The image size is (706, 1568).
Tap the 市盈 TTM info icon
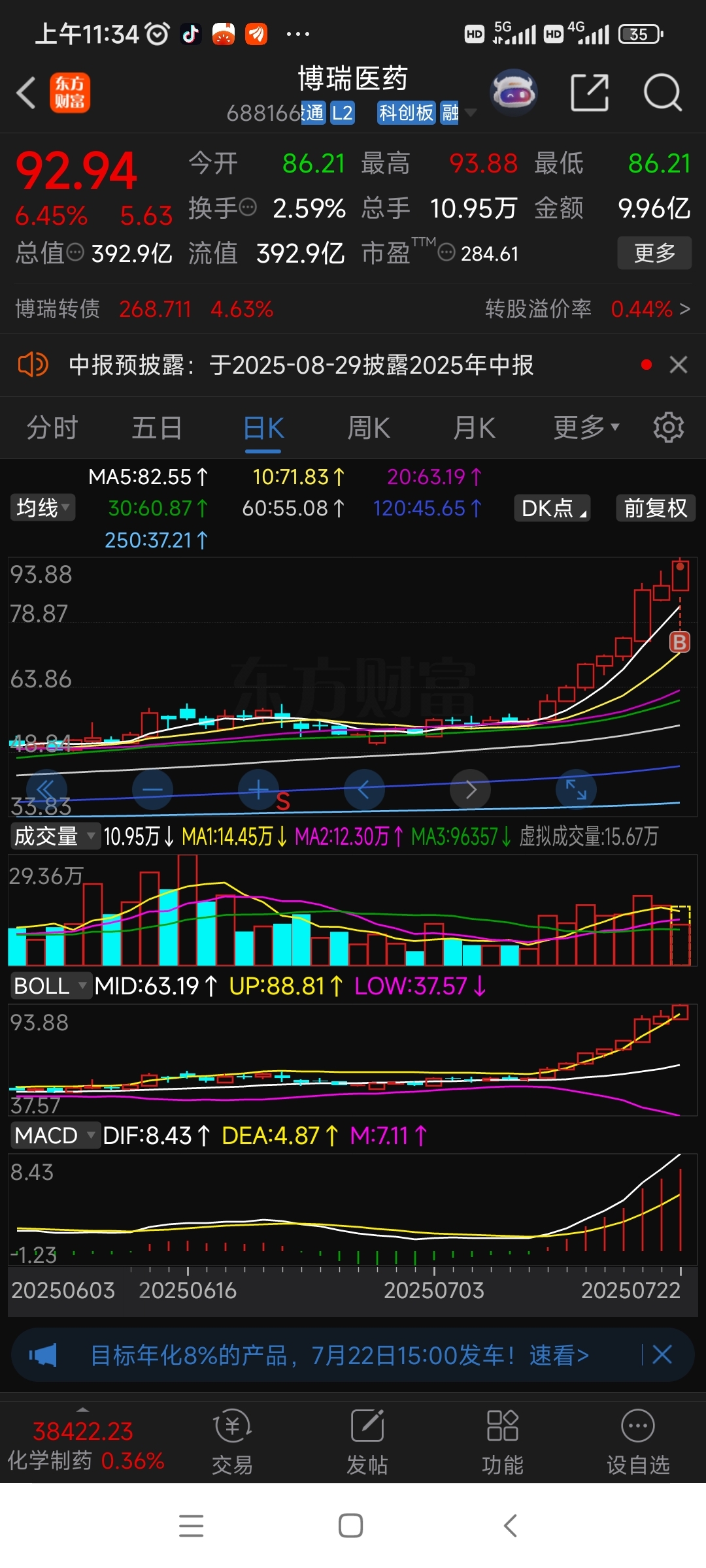point(446,252)
